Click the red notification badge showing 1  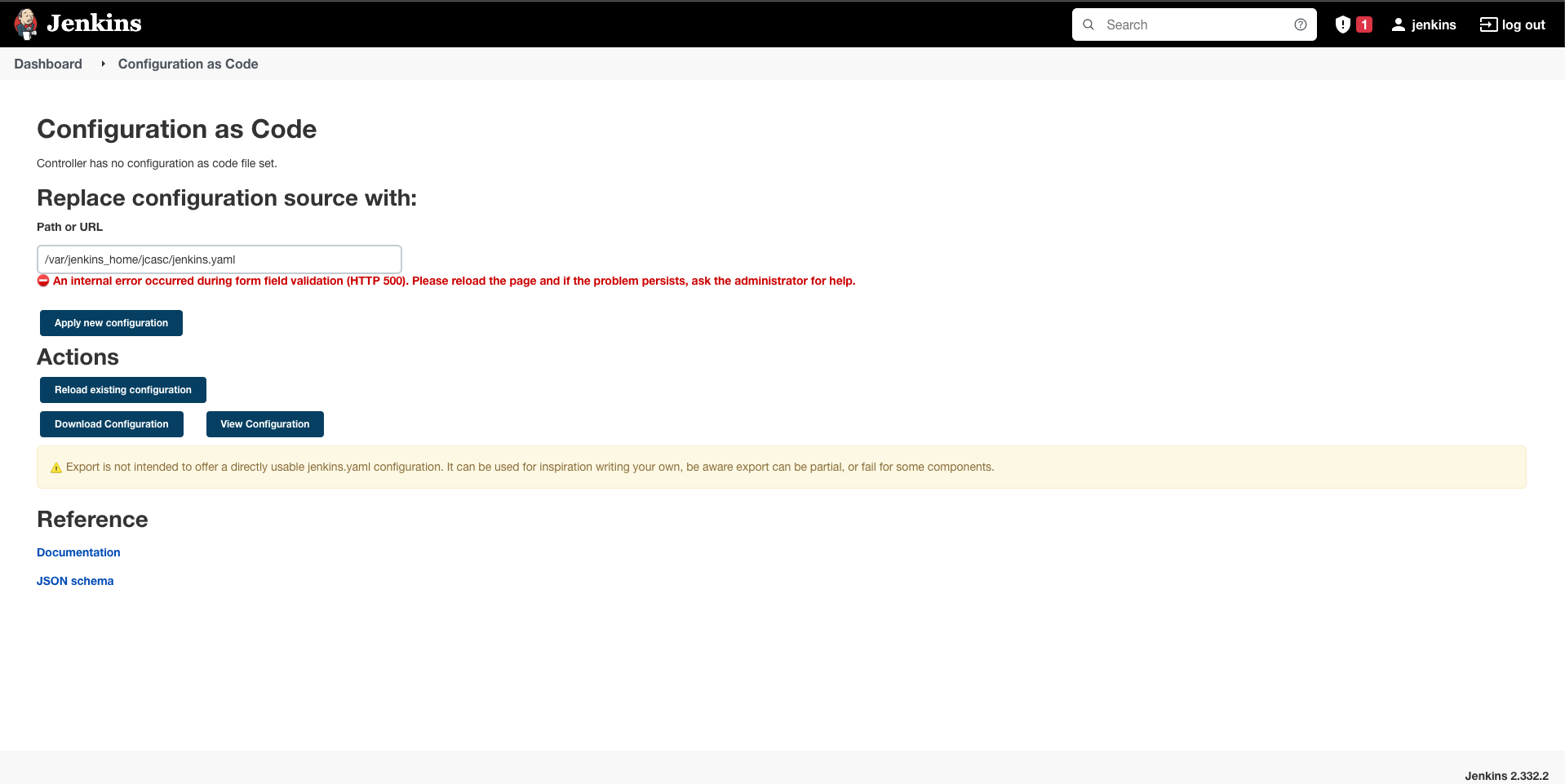1363,24
